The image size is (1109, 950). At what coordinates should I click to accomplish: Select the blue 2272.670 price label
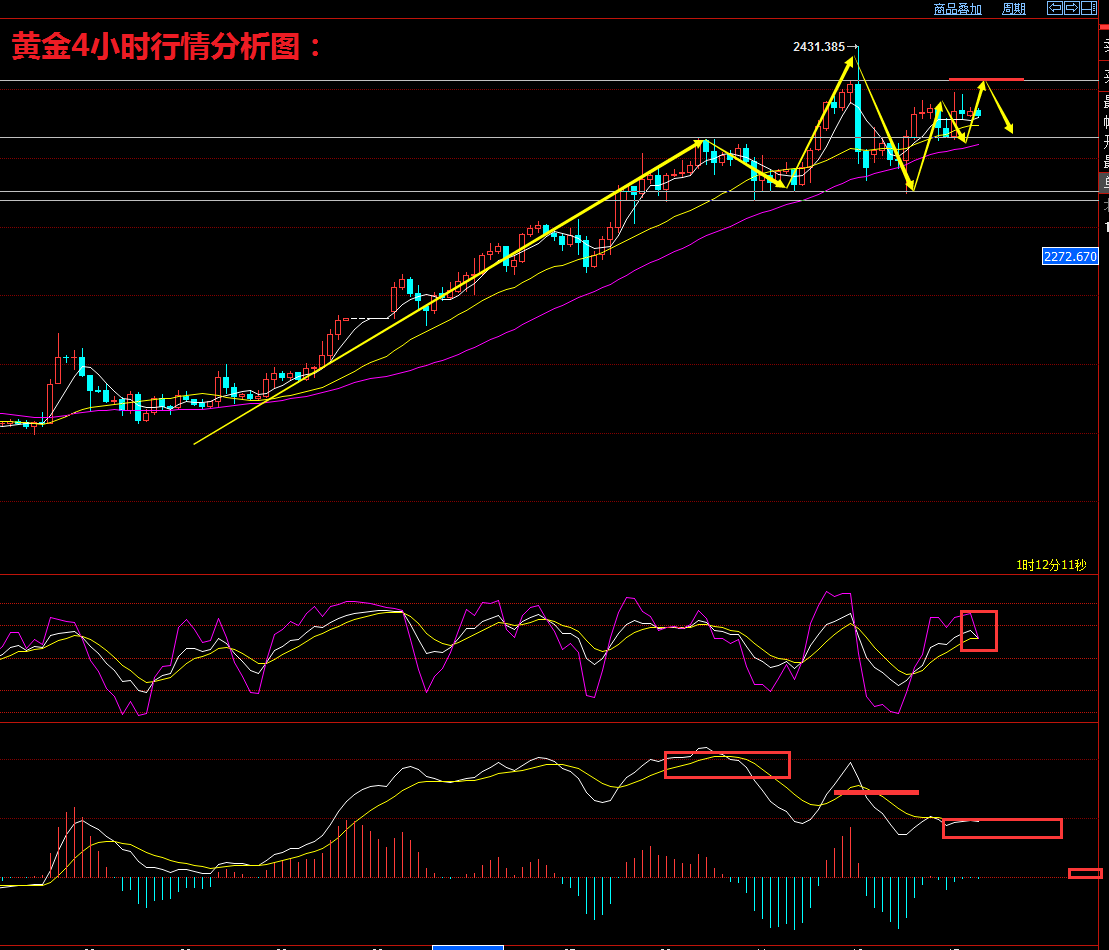[1070, 256]
